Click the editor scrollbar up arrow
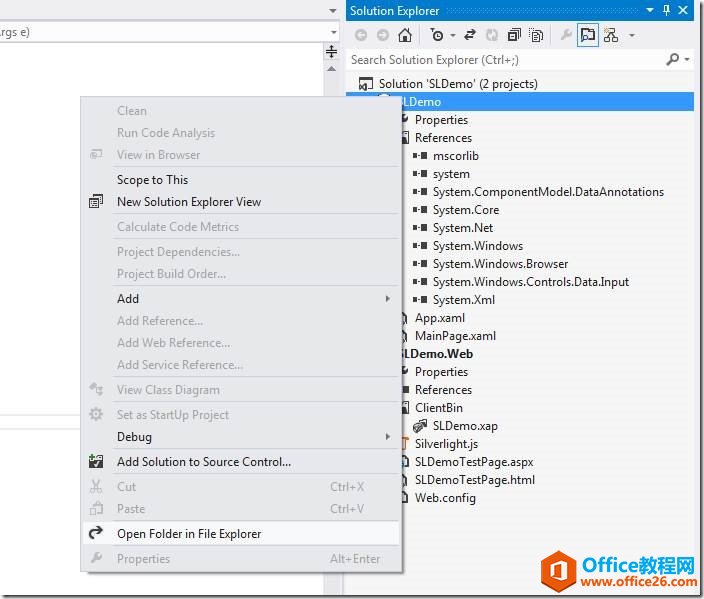Viewport: 704px width, 599px height. pyautogui.click(x=331, y=69)
